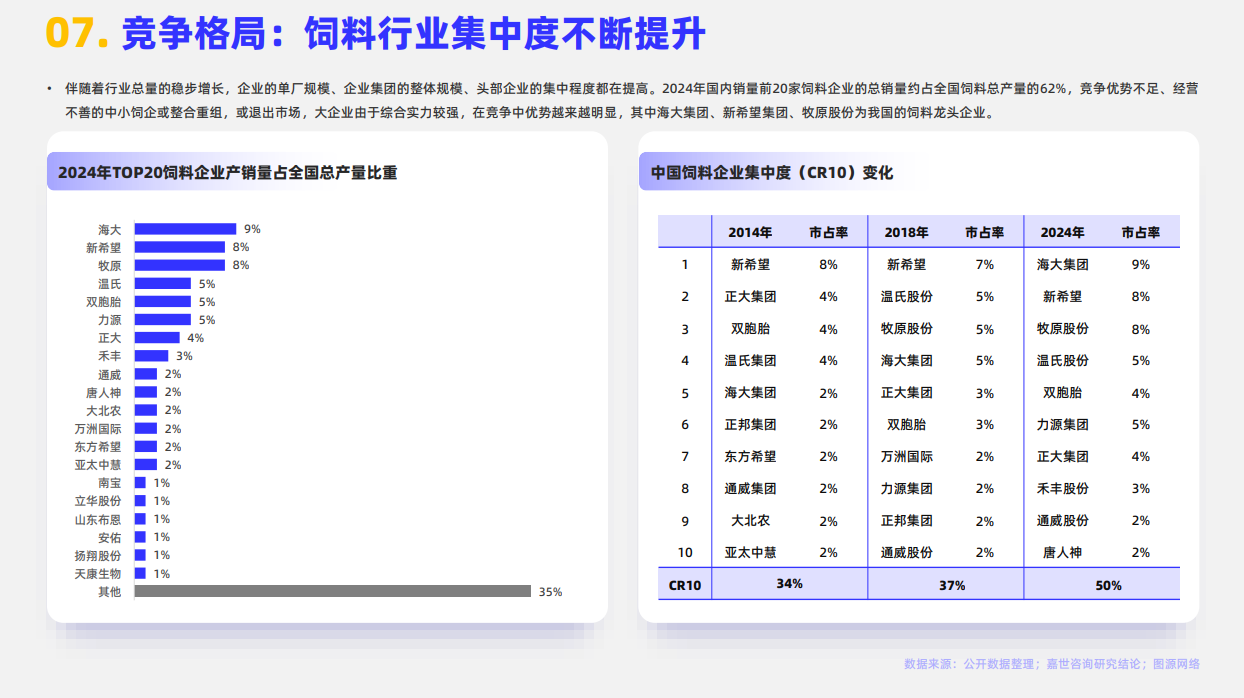Select the 山东布恩 label in the bar chart
1244x698 pixels.
click(x=98, y=519)
